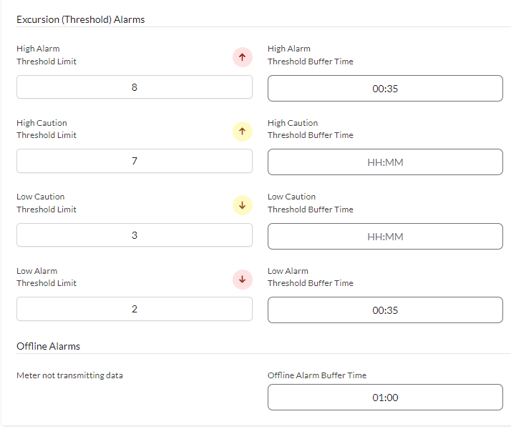The width and height of the screenshot is (511, 429).
Task: Click the Offline Alarm Buffer Time label
Action: coord(317,375)
